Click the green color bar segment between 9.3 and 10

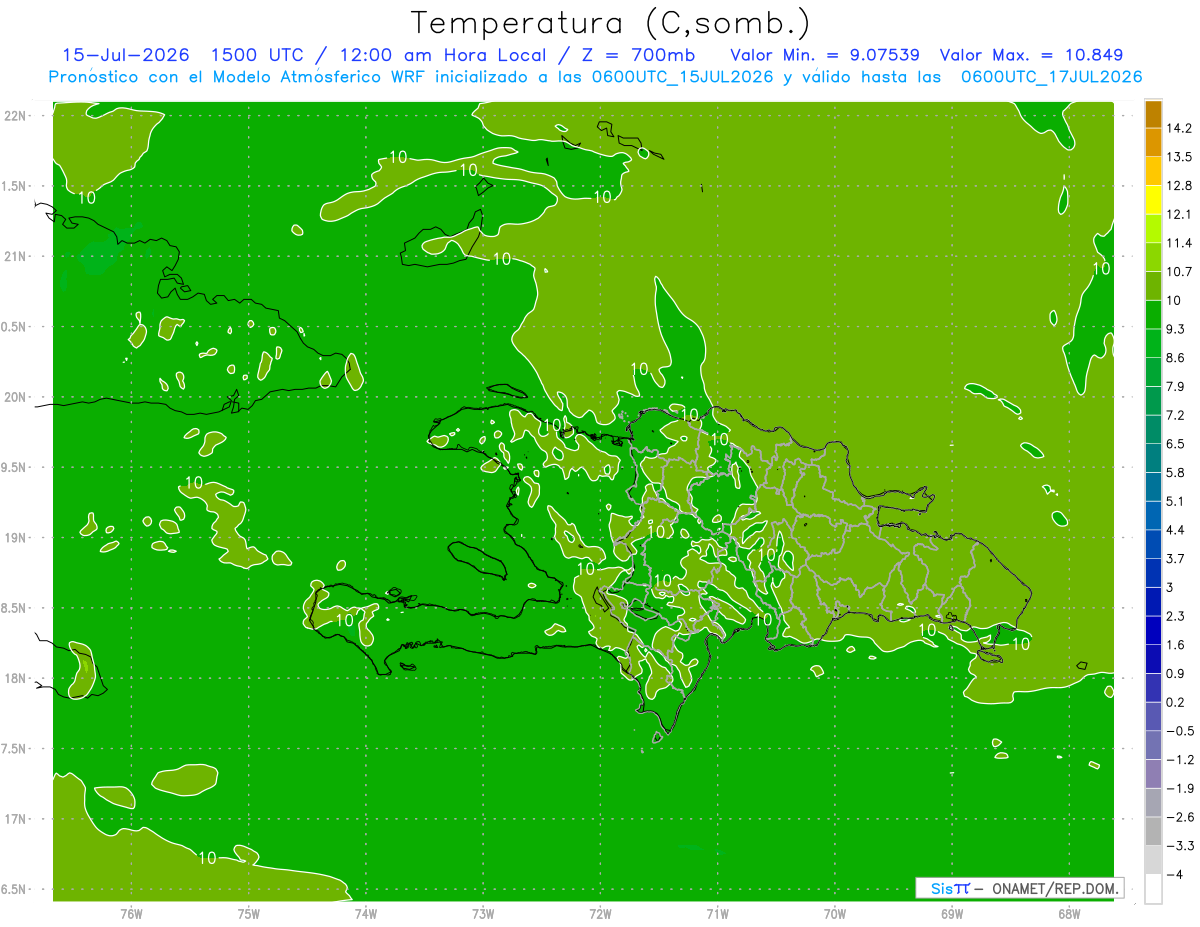click(1153, 315)
